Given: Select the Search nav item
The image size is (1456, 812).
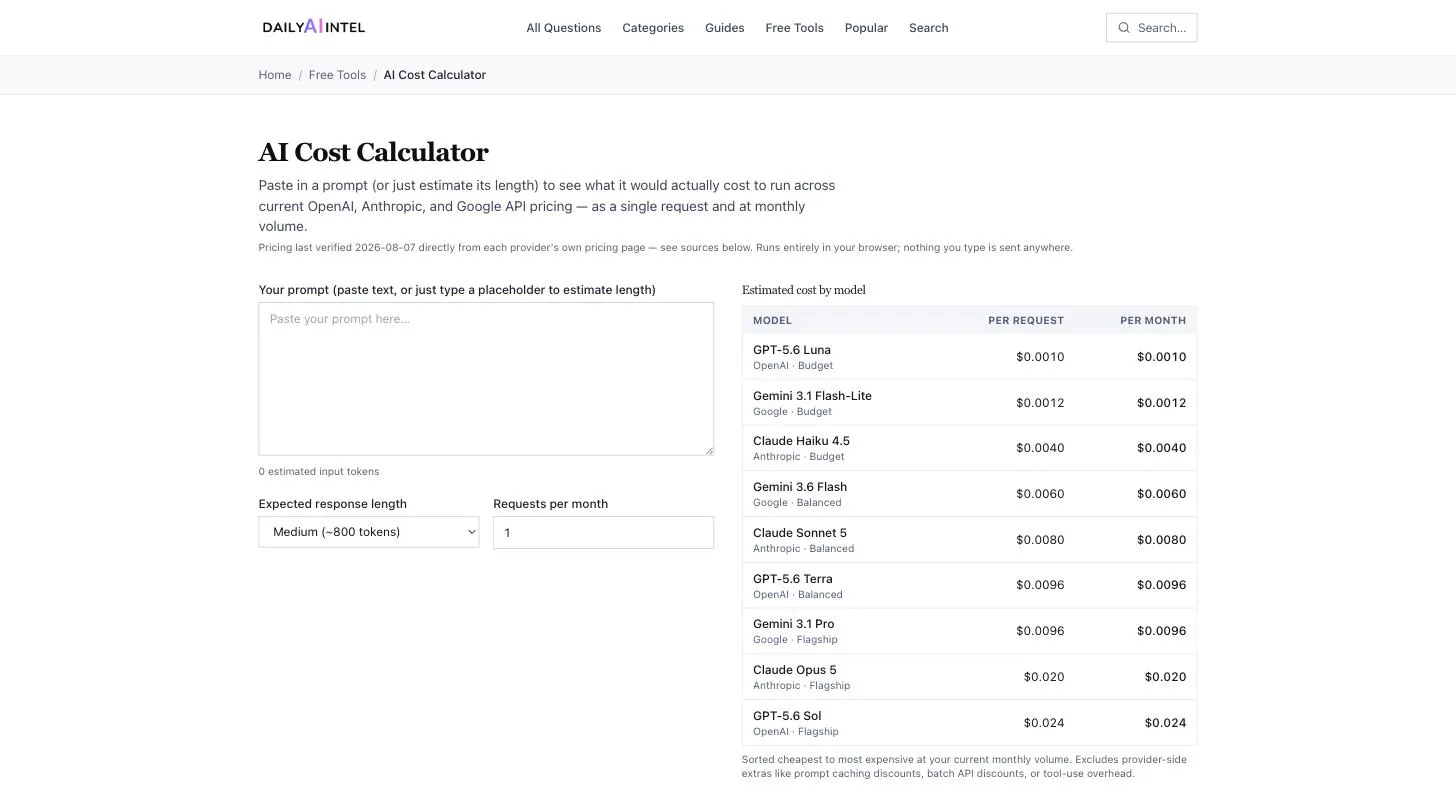Looking at the screenshot, I should coord(929,28).
